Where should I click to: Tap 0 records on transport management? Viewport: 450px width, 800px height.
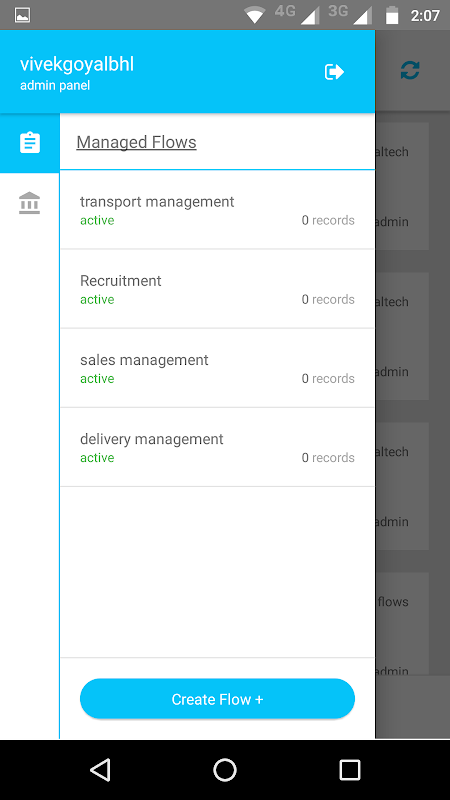click(x=328, y=220)
